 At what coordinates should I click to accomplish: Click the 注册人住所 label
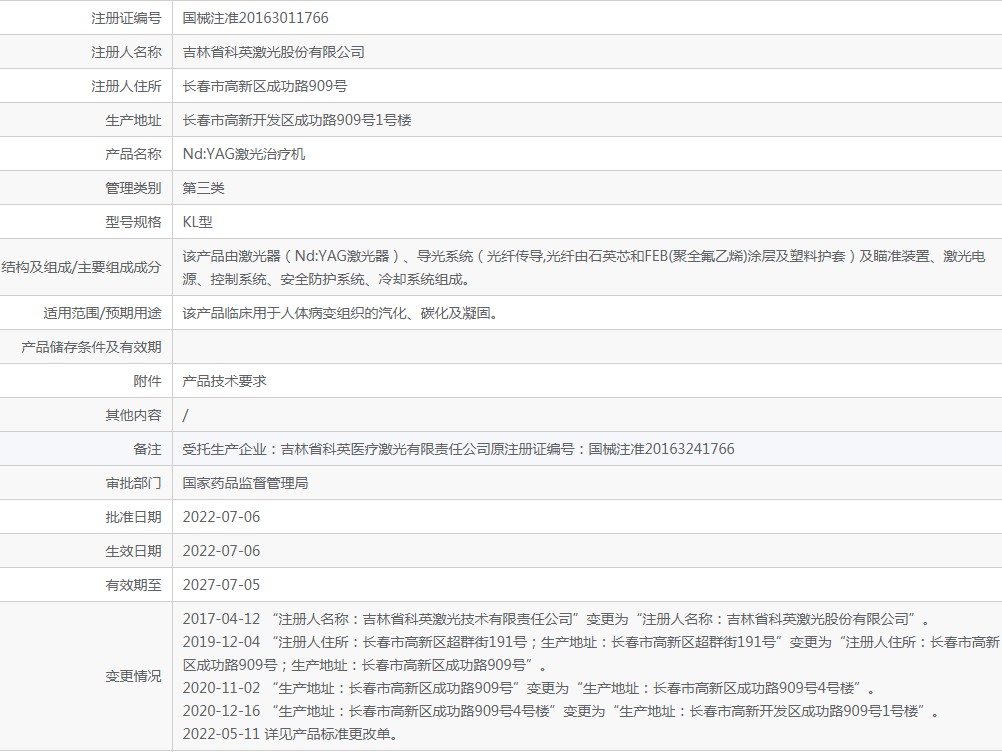coord(127,86)
